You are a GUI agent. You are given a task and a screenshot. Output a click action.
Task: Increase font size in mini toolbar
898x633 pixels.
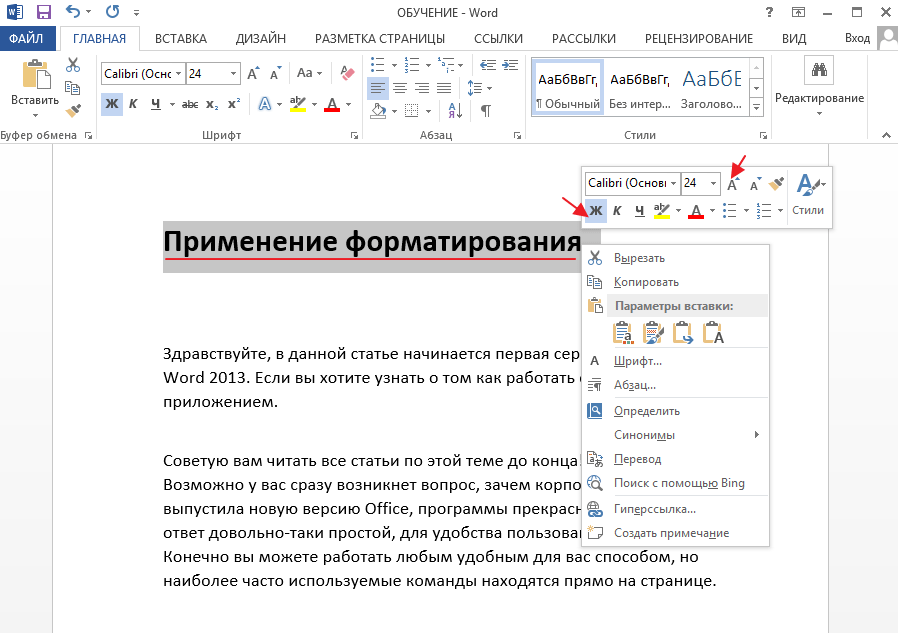click(x=733, y=183)
